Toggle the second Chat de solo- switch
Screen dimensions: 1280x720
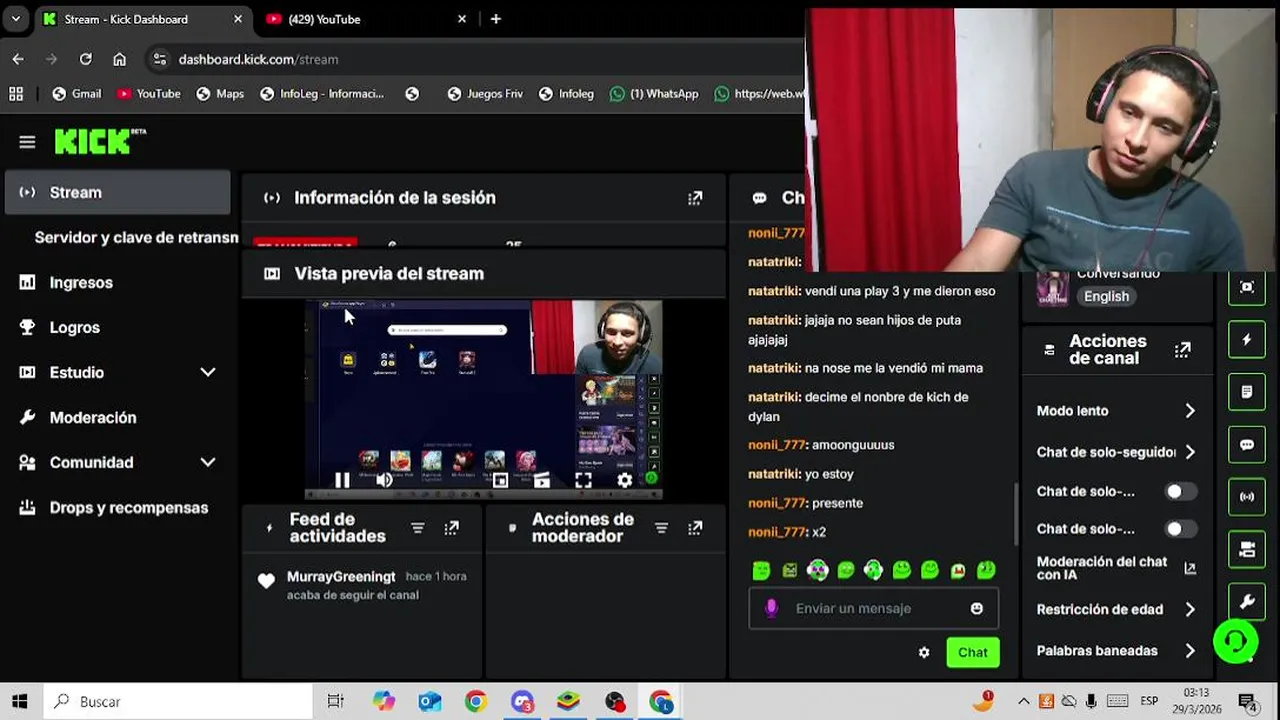1180,529
